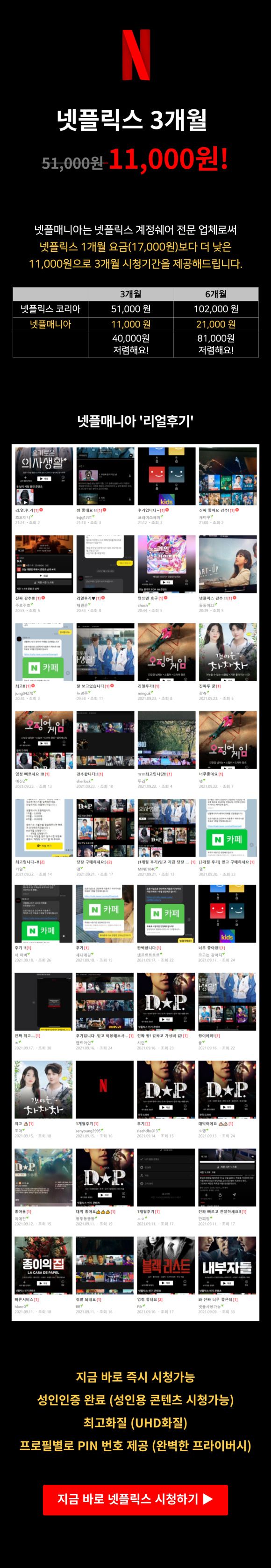Viewport: 271px width, 1568px height.
Task: Open the '리.얼.후.기' review thumbnail
Action: tap(44, 477)
